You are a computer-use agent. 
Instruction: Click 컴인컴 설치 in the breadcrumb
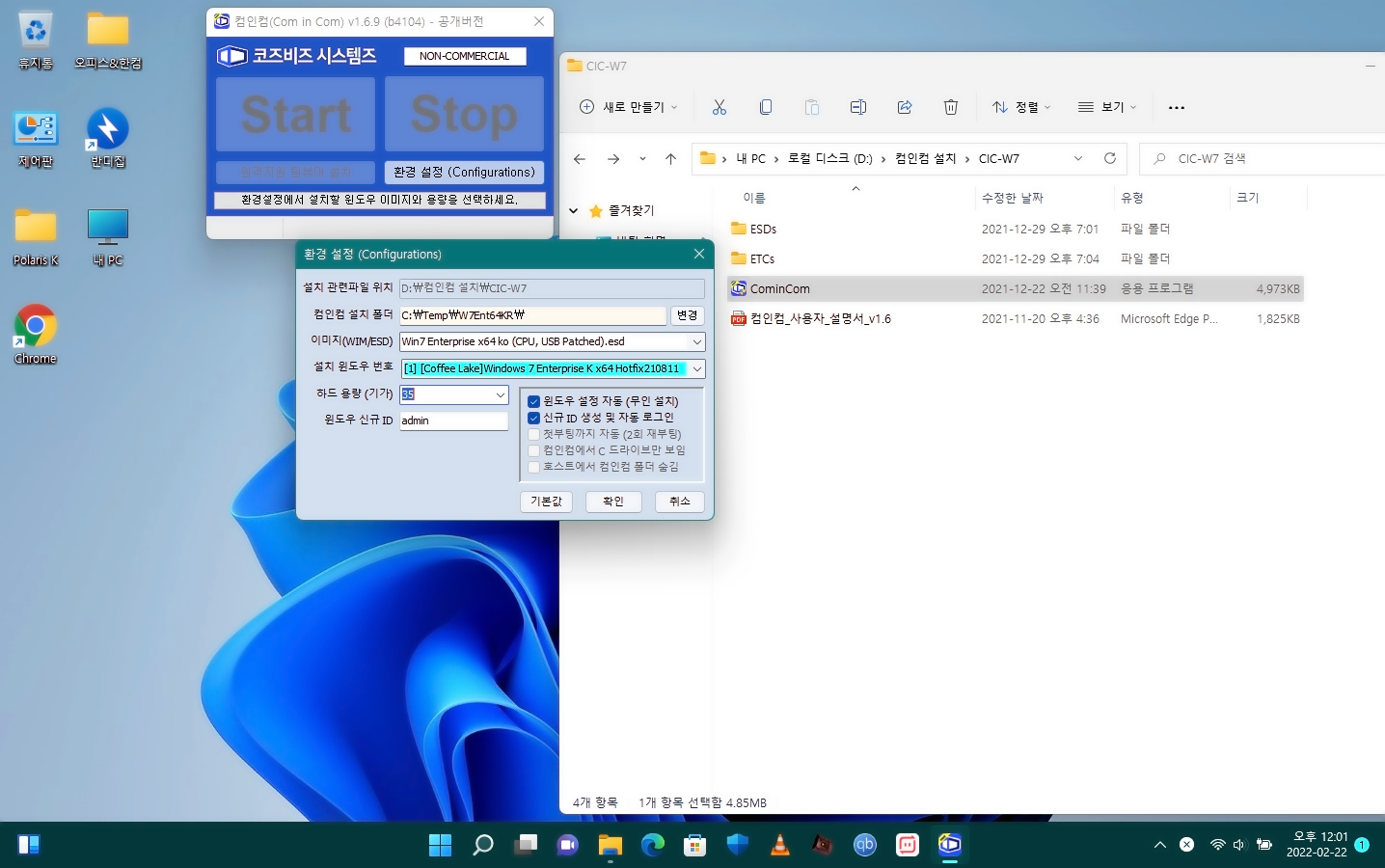(x=925, y=159)
